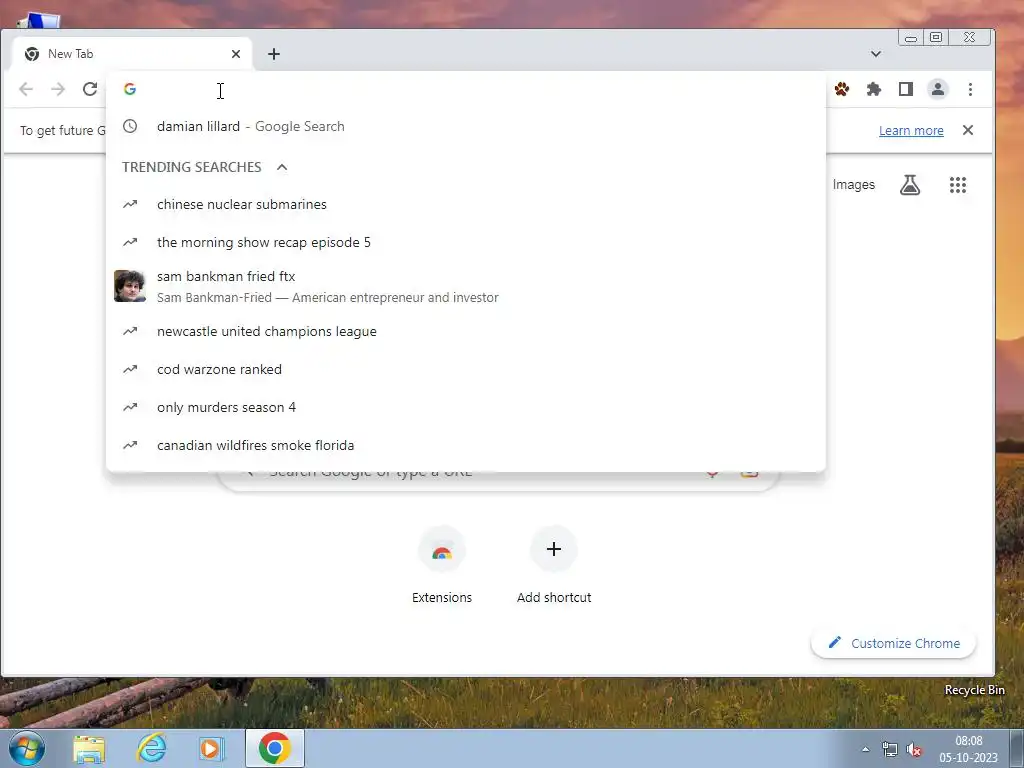Launch Internet Explorer from taskbar
This screenshot has height=768, width=1024.
coord(151,748)
